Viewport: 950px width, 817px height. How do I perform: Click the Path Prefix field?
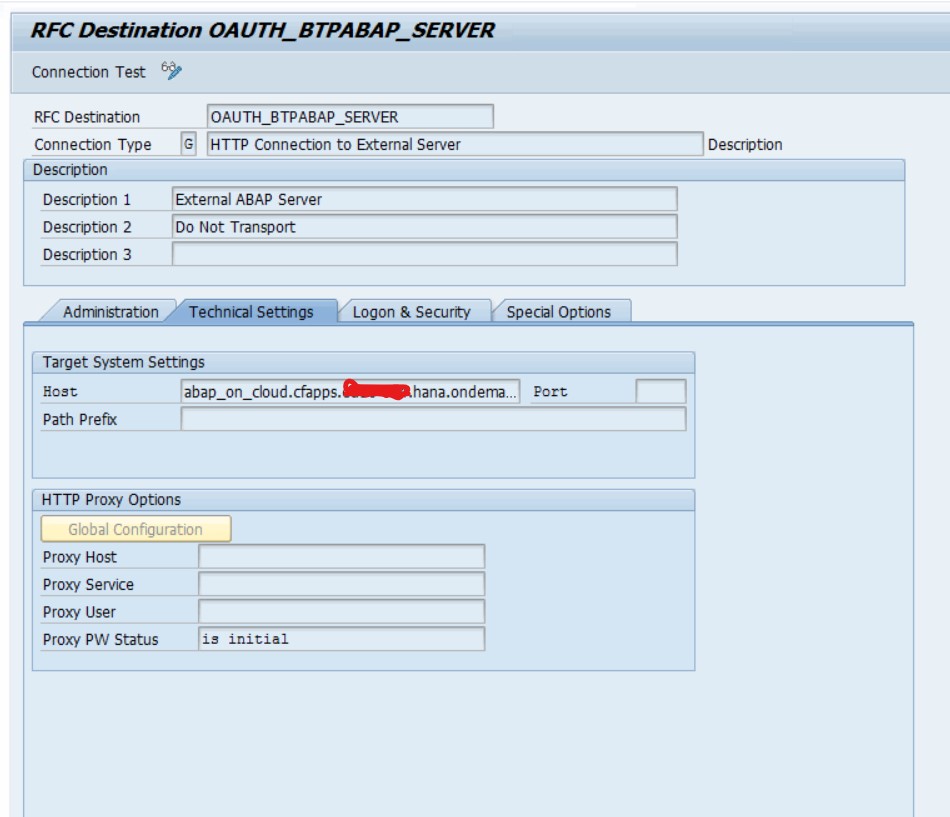coord(433,419)
